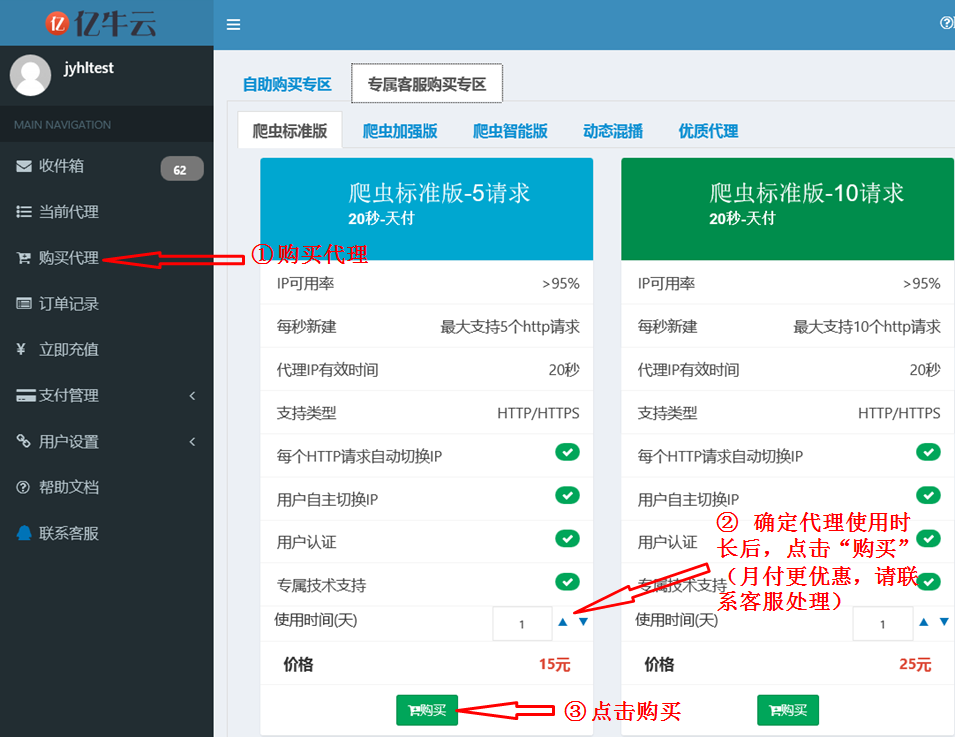Click the 25元 price text
The height and width of the screenshot is (737, 958).
tap(915, 664)
